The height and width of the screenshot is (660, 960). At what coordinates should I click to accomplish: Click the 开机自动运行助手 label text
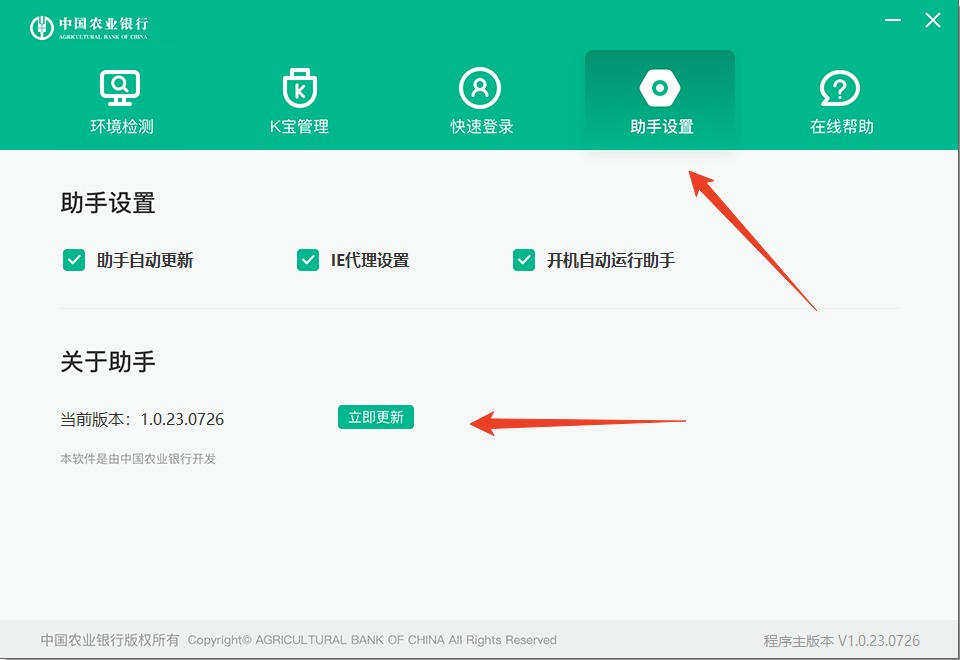611,261
